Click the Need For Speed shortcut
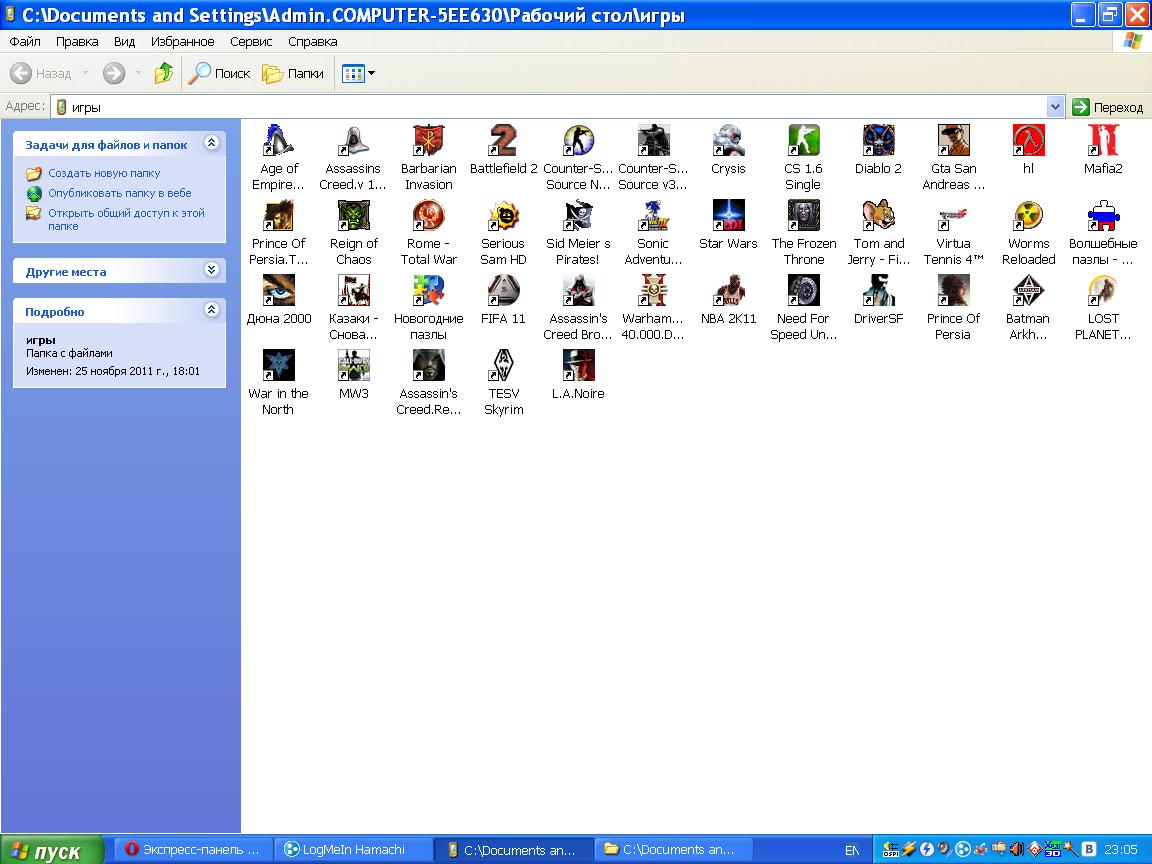Screen dimensions: 1152x864 coord(803,290)
